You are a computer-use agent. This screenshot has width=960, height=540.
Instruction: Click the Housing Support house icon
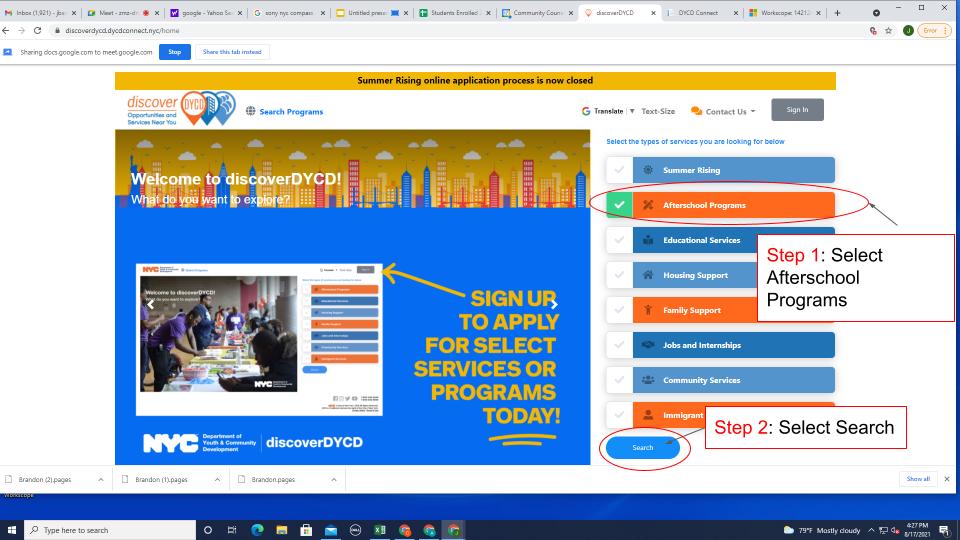click(648, 275)
